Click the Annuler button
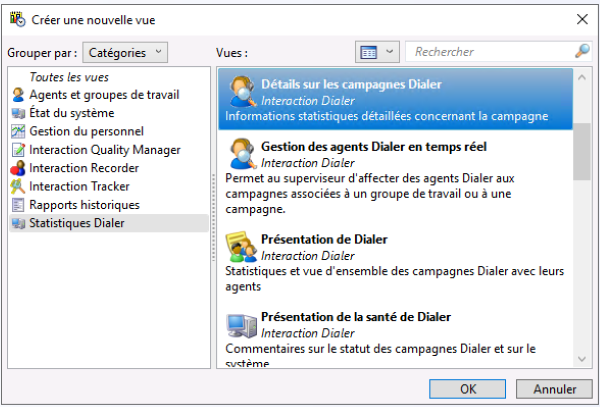The width and height of the screenshot is (600, 407). [554, 389]
